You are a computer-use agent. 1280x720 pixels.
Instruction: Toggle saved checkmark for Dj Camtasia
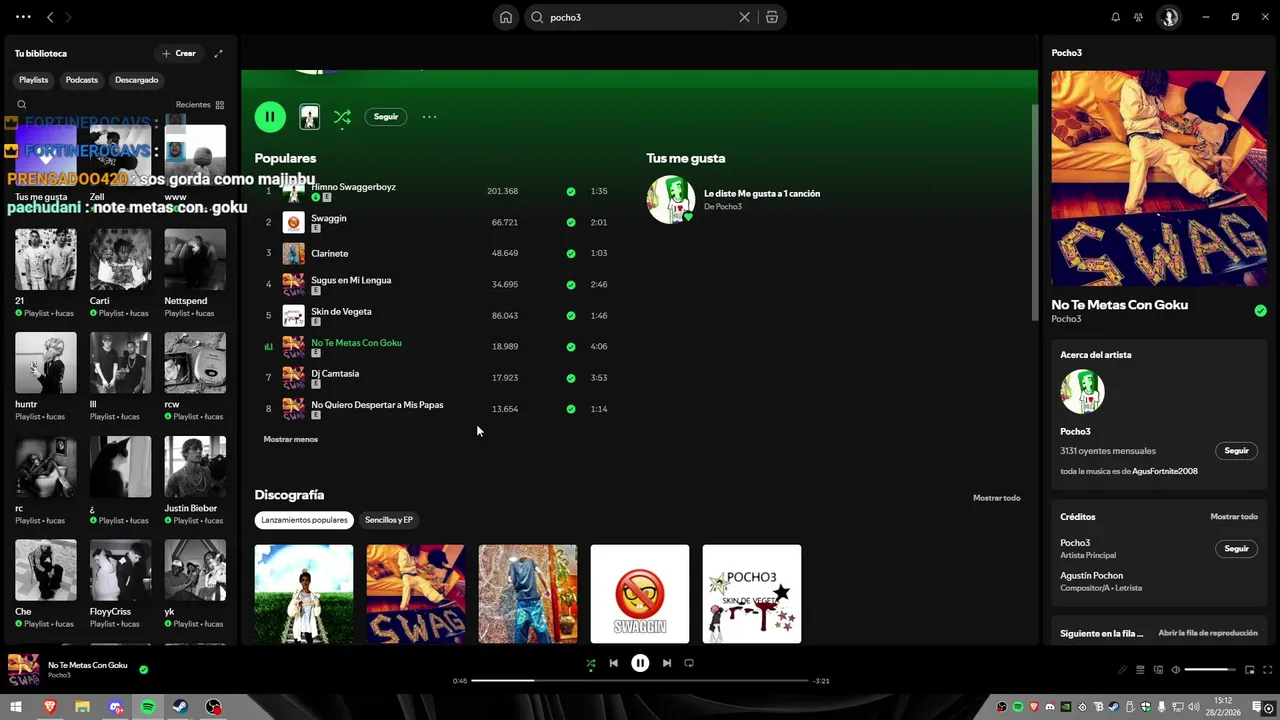pos(571,378)
